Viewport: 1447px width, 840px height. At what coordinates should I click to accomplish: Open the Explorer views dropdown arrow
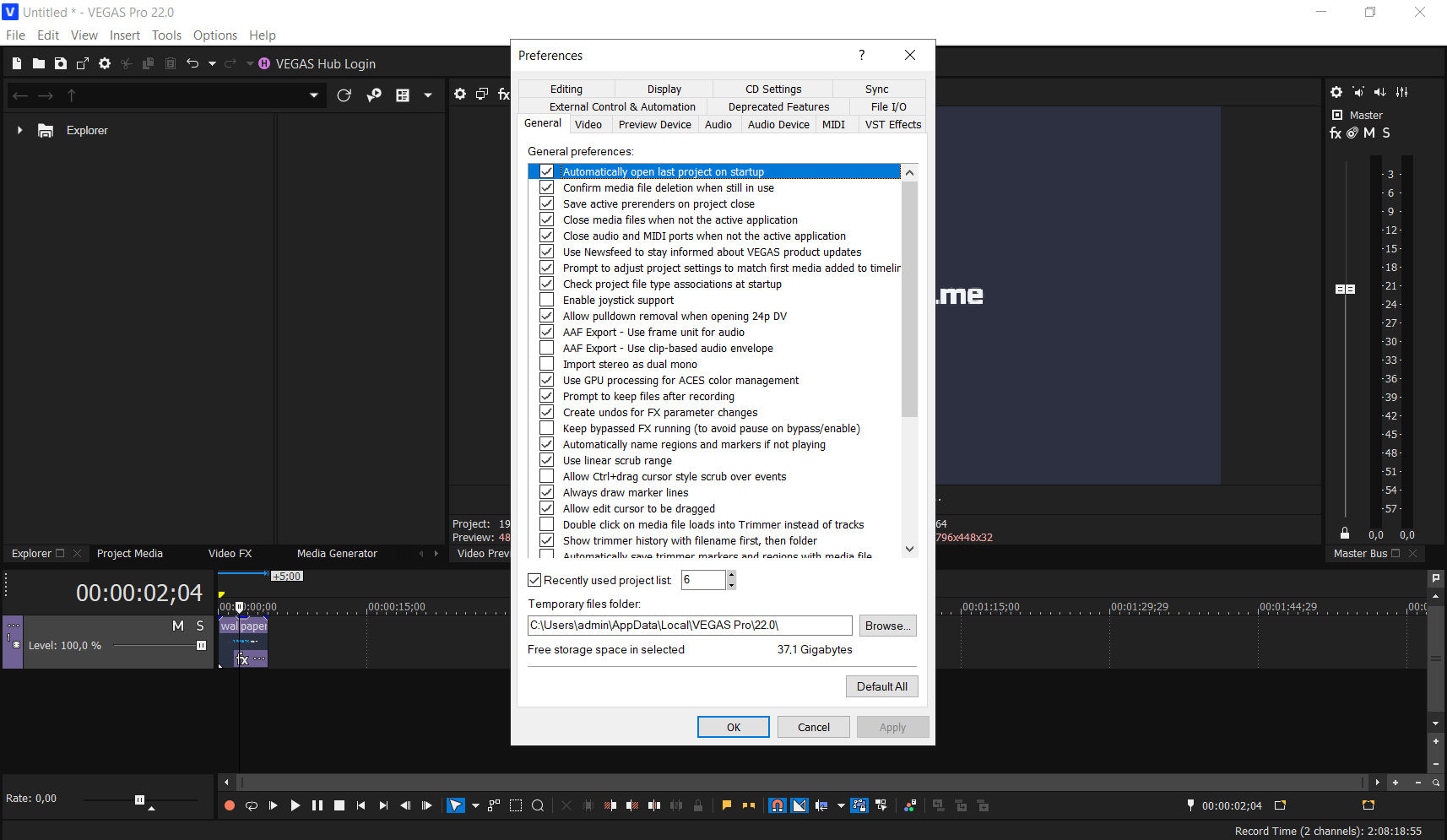coord(428,95)
